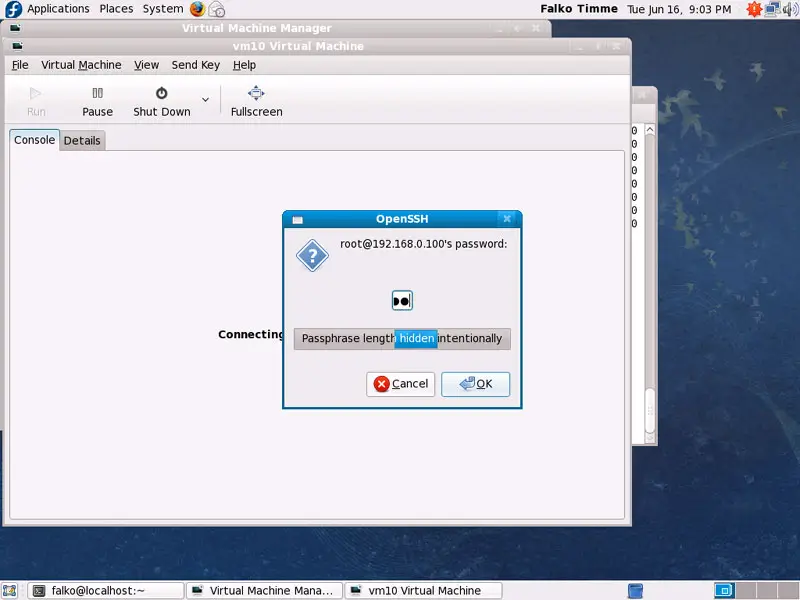Open the Places menu
The image size is (800, 600).
(x=116, y=9)
